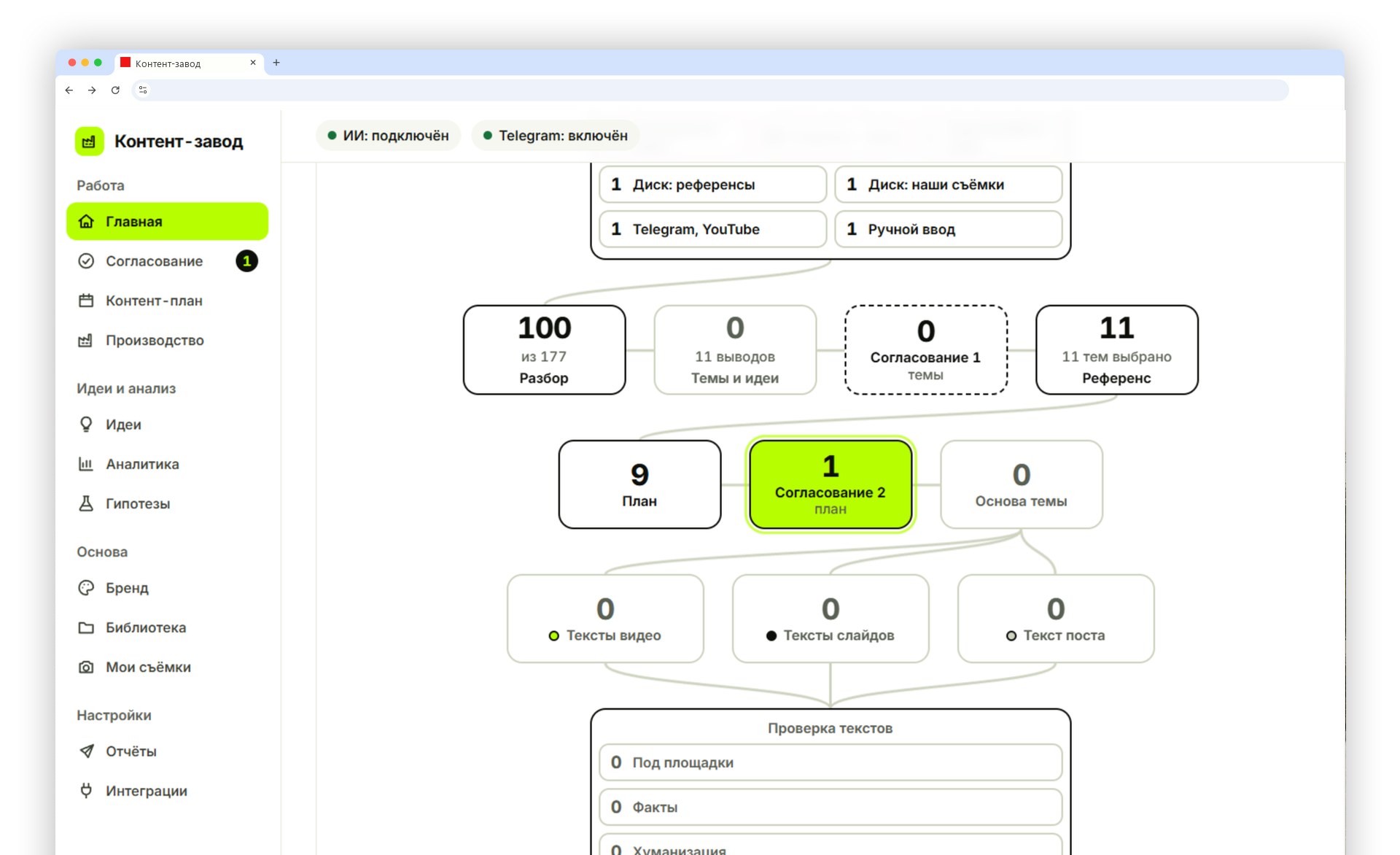
Task: Open the Тексты видео card
Action: (x=605, y=619)
